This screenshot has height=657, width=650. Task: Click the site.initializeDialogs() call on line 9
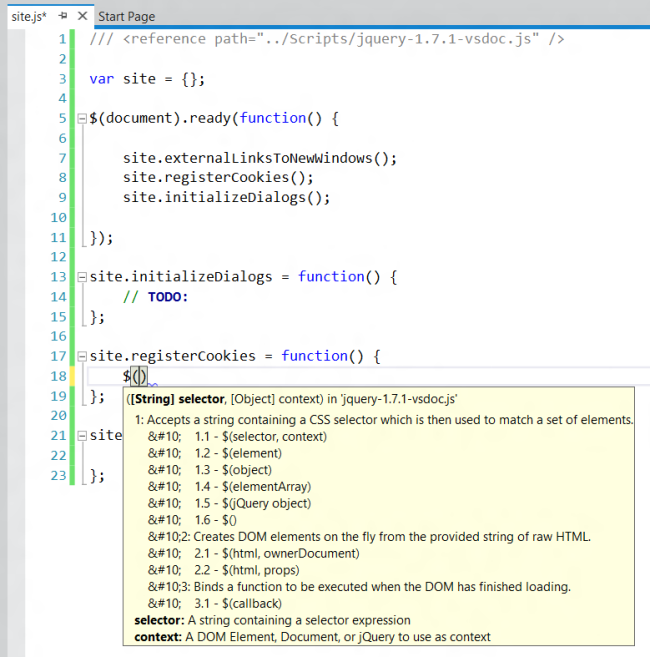pyautogui.click(x=226, y=198)
